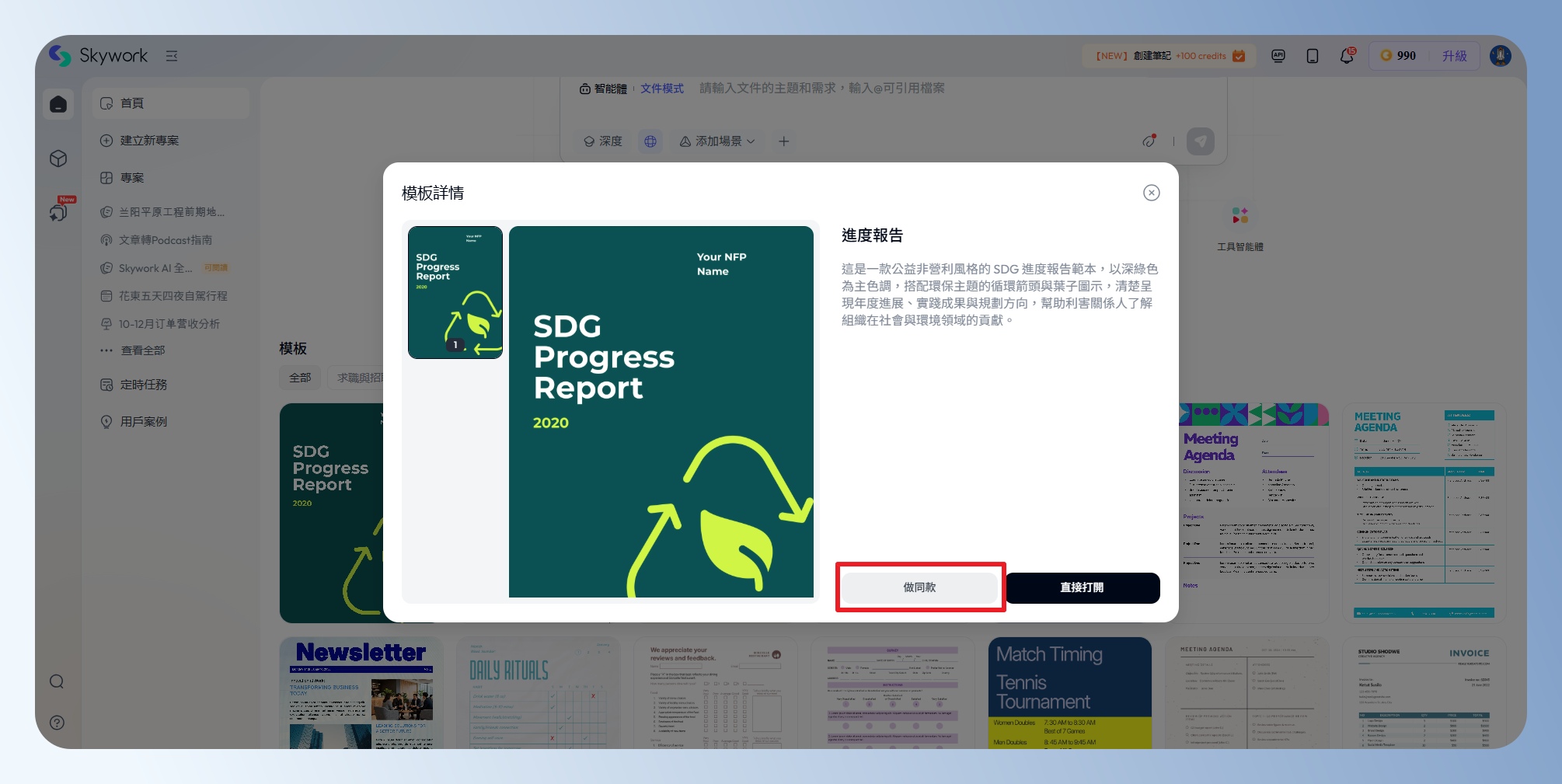Click the 直接打開 button
This screenshot has height=784, width=1562.
point(1082,587)
